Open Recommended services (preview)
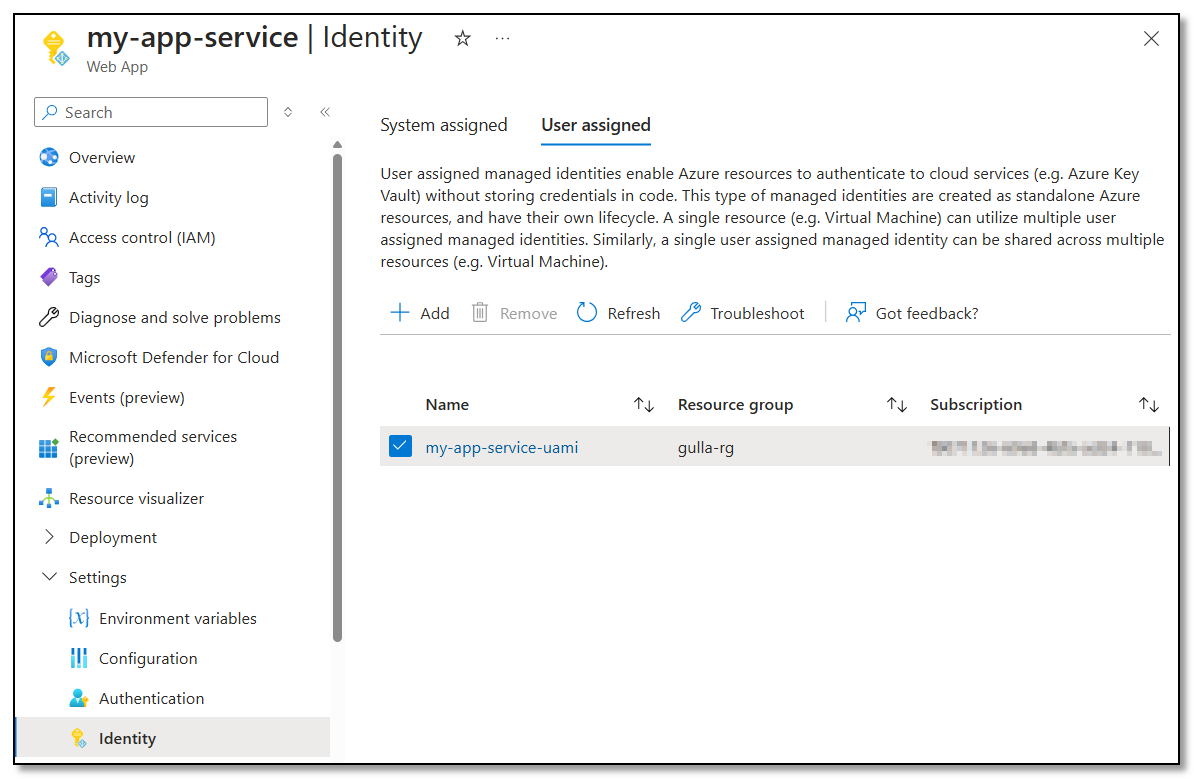This screenshot has width=1194, height=779. [x=153, y=447]
